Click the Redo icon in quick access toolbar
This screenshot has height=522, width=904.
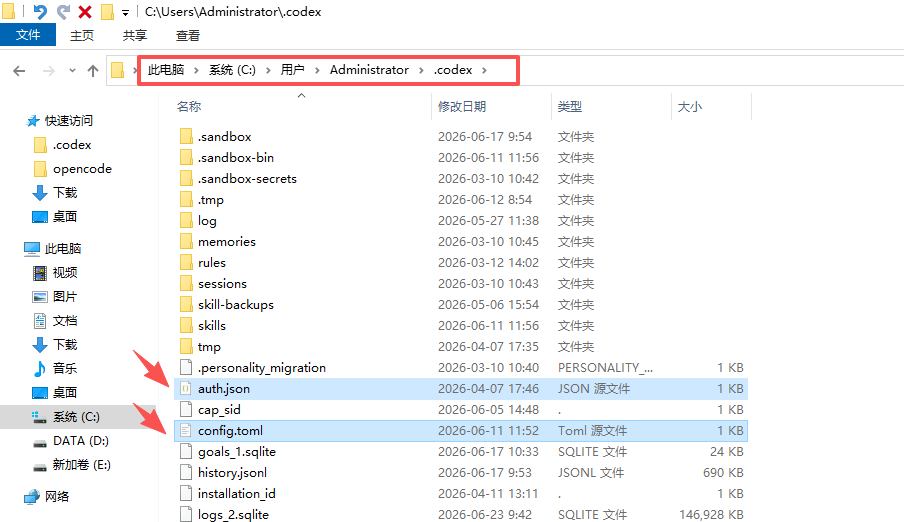click(x=63, y=12)
